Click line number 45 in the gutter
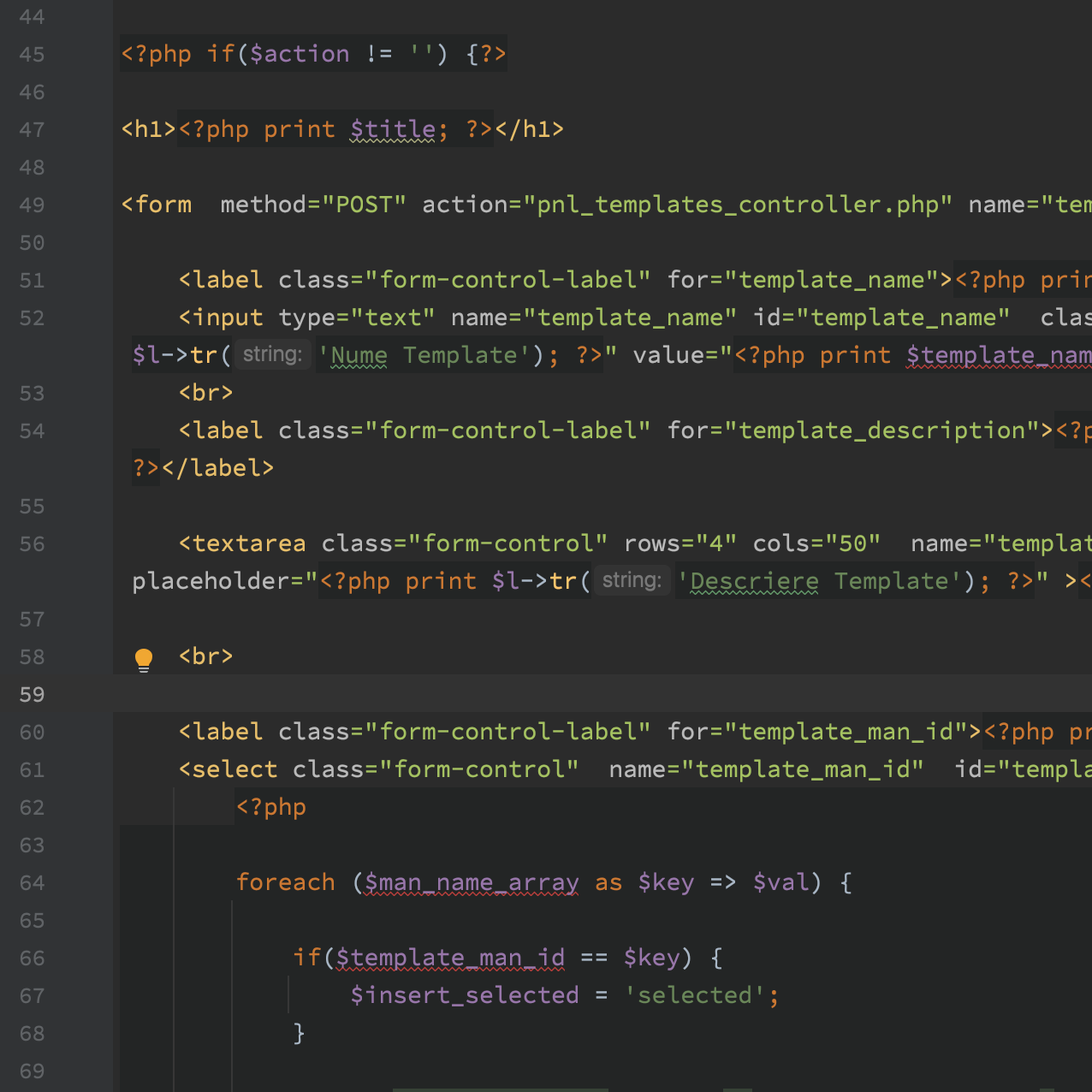The image size is (1092, 1092). pyautogui.click(x=32, y=54)
